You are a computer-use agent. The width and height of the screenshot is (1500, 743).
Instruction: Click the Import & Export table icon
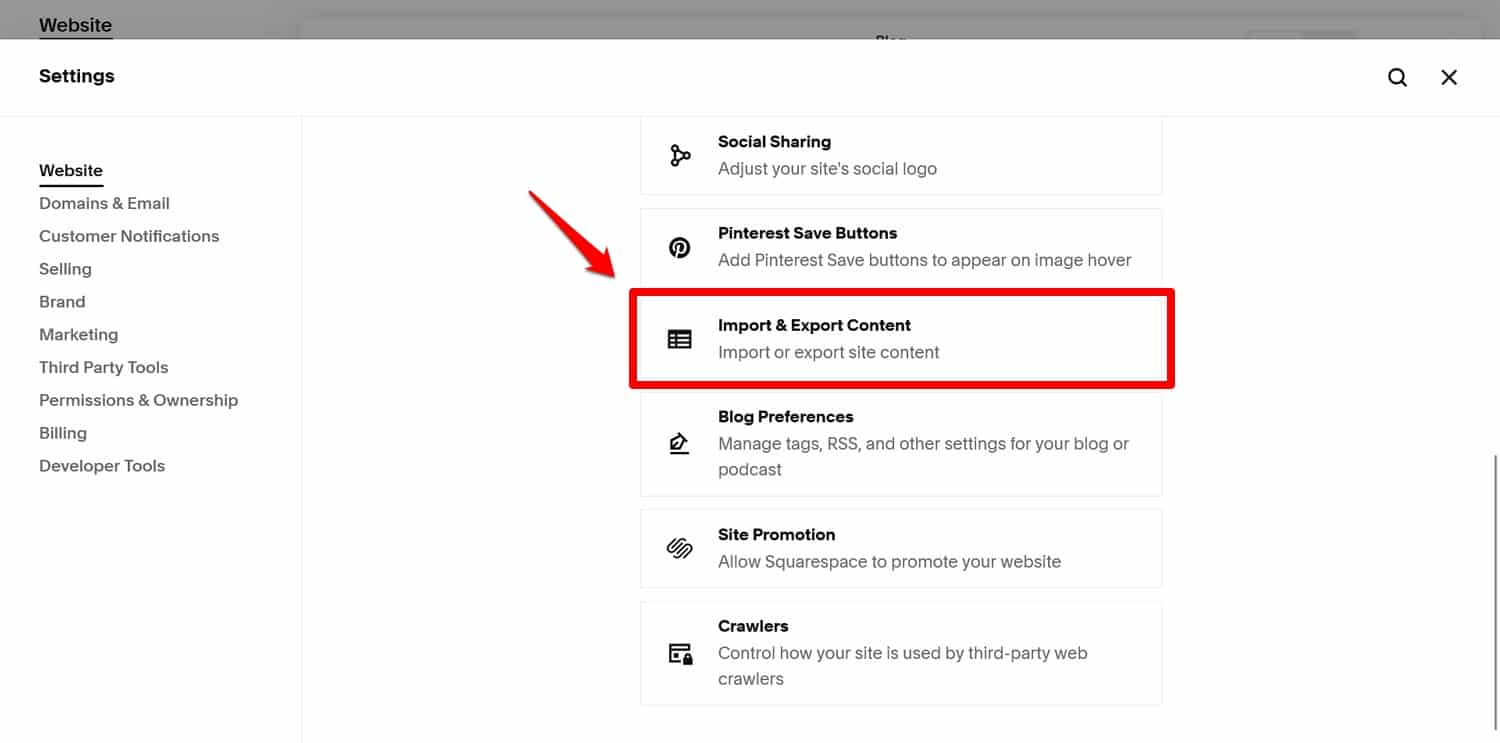click(x=680, y=339)
